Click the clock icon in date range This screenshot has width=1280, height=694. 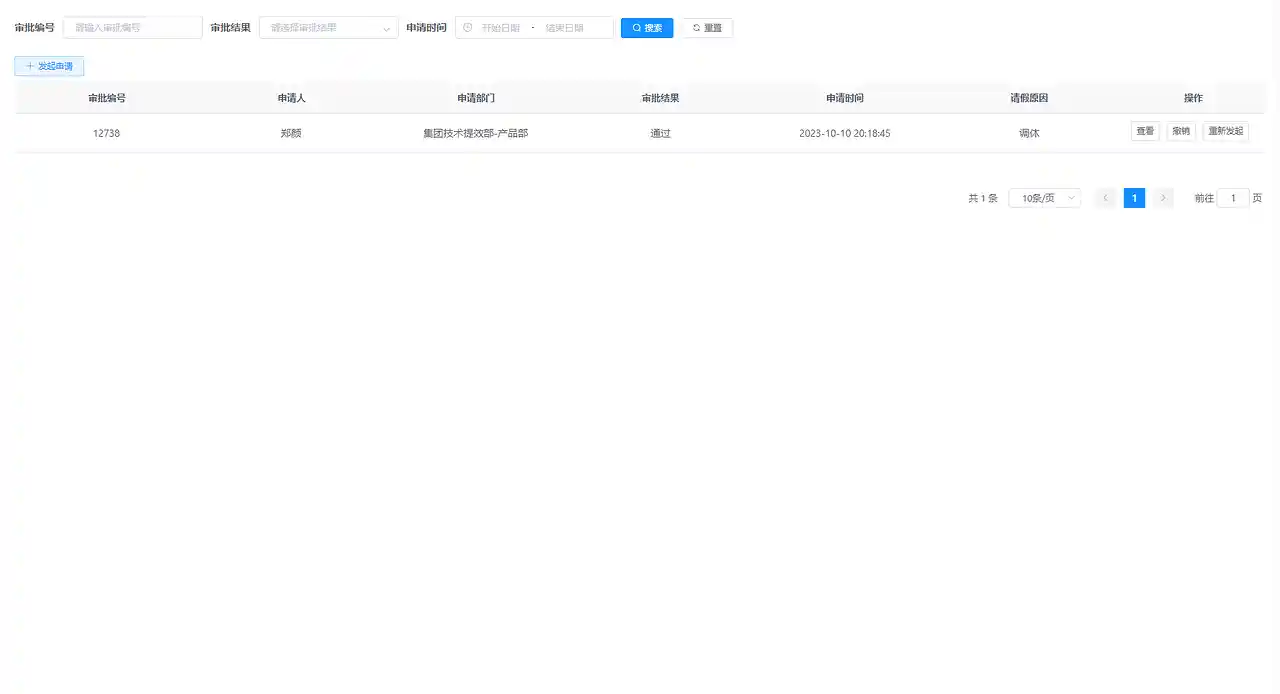tap(467, 28)
